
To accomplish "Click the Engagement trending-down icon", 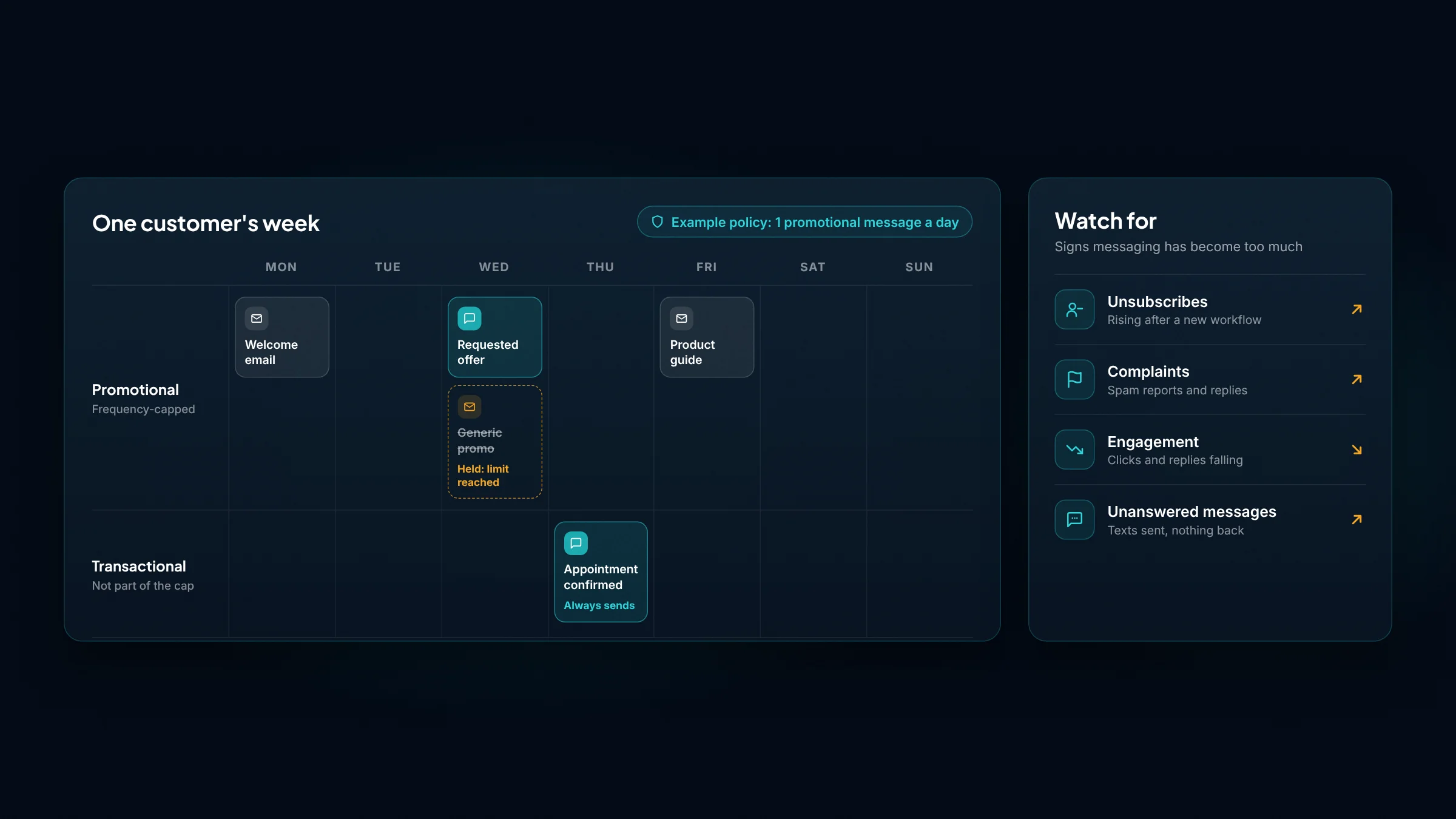I will (1074, 450).
